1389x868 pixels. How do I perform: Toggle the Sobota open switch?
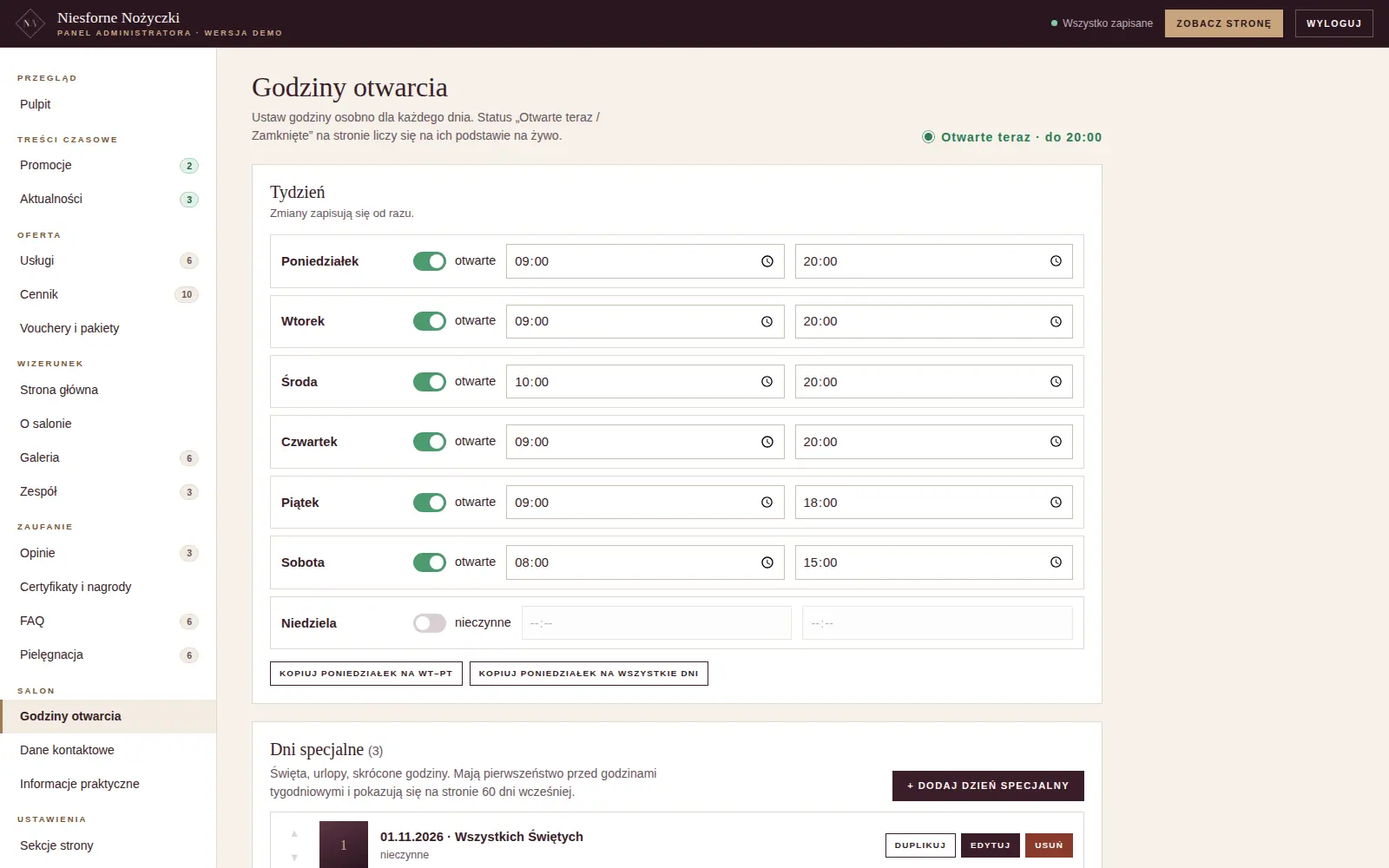click(430, 562)
